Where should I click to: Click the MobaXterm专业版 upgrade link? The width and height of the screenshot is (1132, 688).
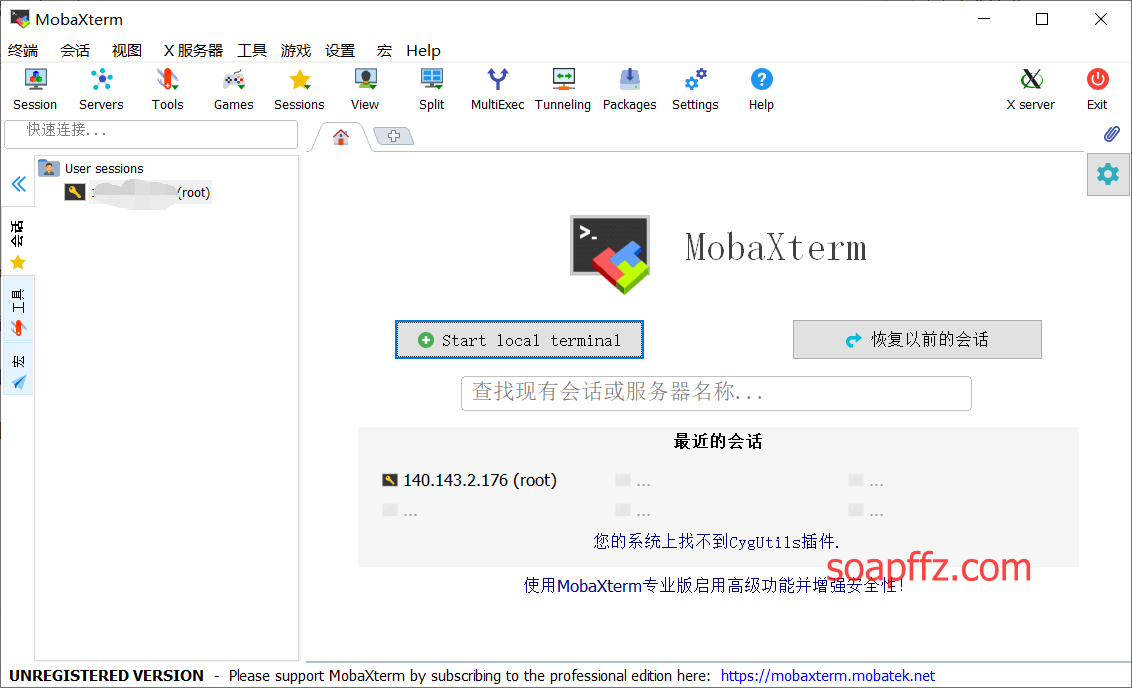[713, 585]
